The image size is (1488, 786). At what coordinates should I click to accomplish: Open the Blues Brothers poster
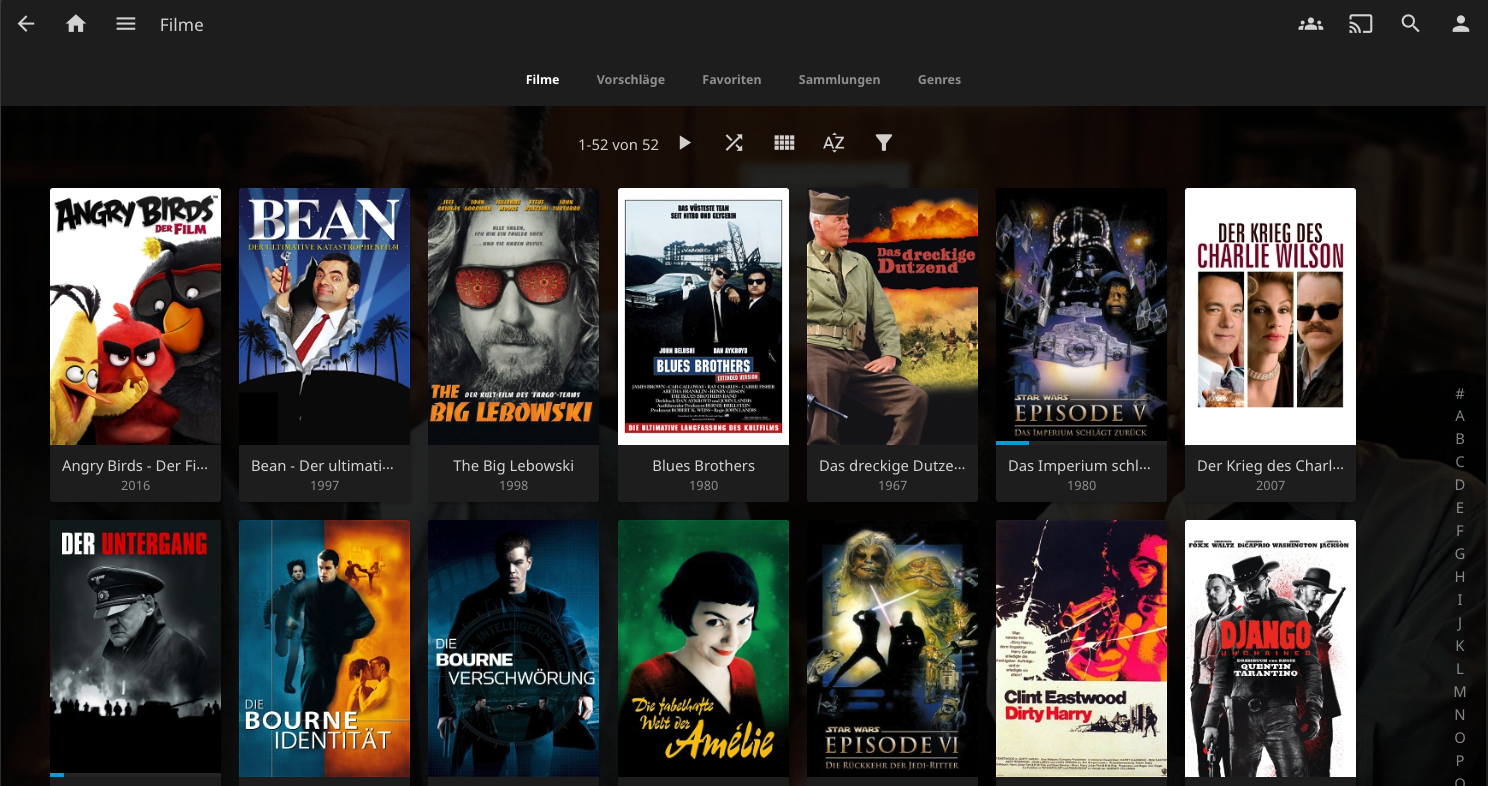click(x=703, y=316)
